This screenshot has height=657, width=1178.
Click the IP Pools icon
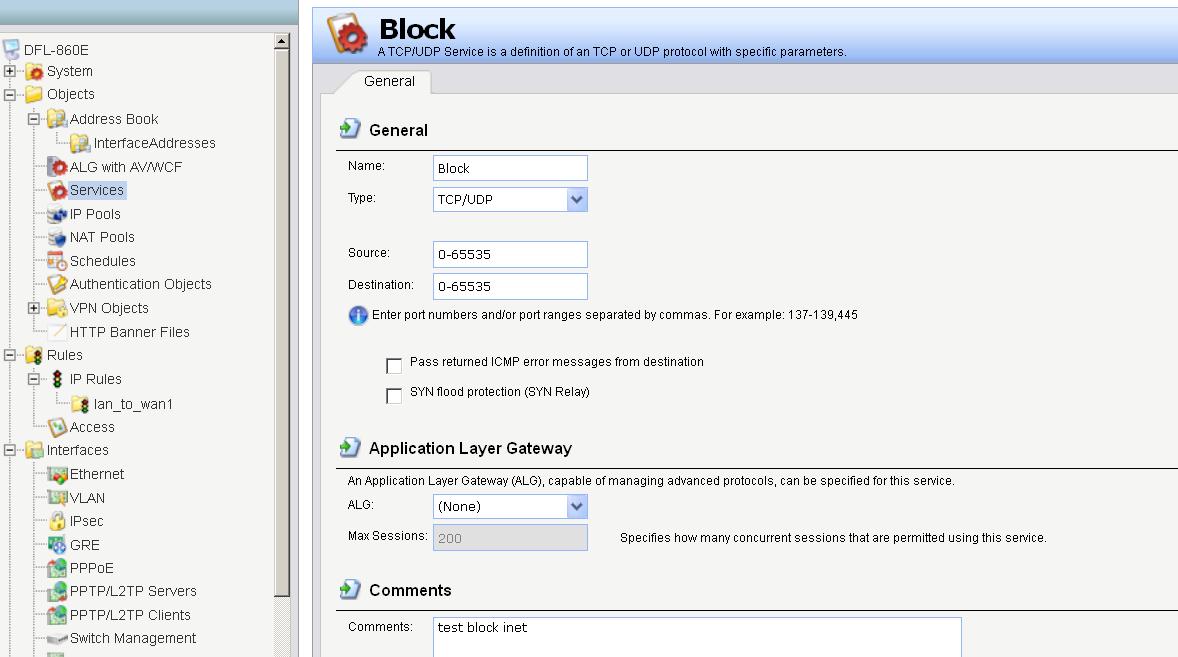tap(57, 214)
